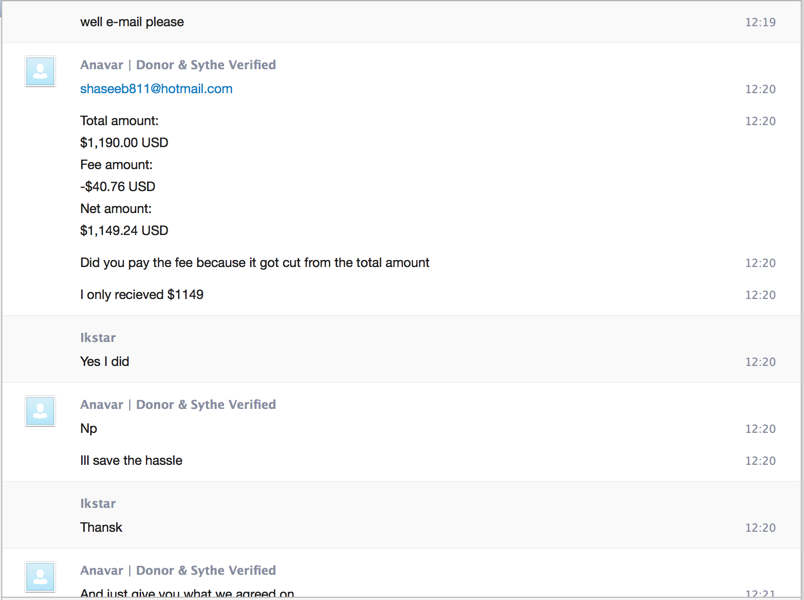Click the bottom avatar beside "And just give you"
Viewport: 804px width, 600px height.
tap(40, 577)
